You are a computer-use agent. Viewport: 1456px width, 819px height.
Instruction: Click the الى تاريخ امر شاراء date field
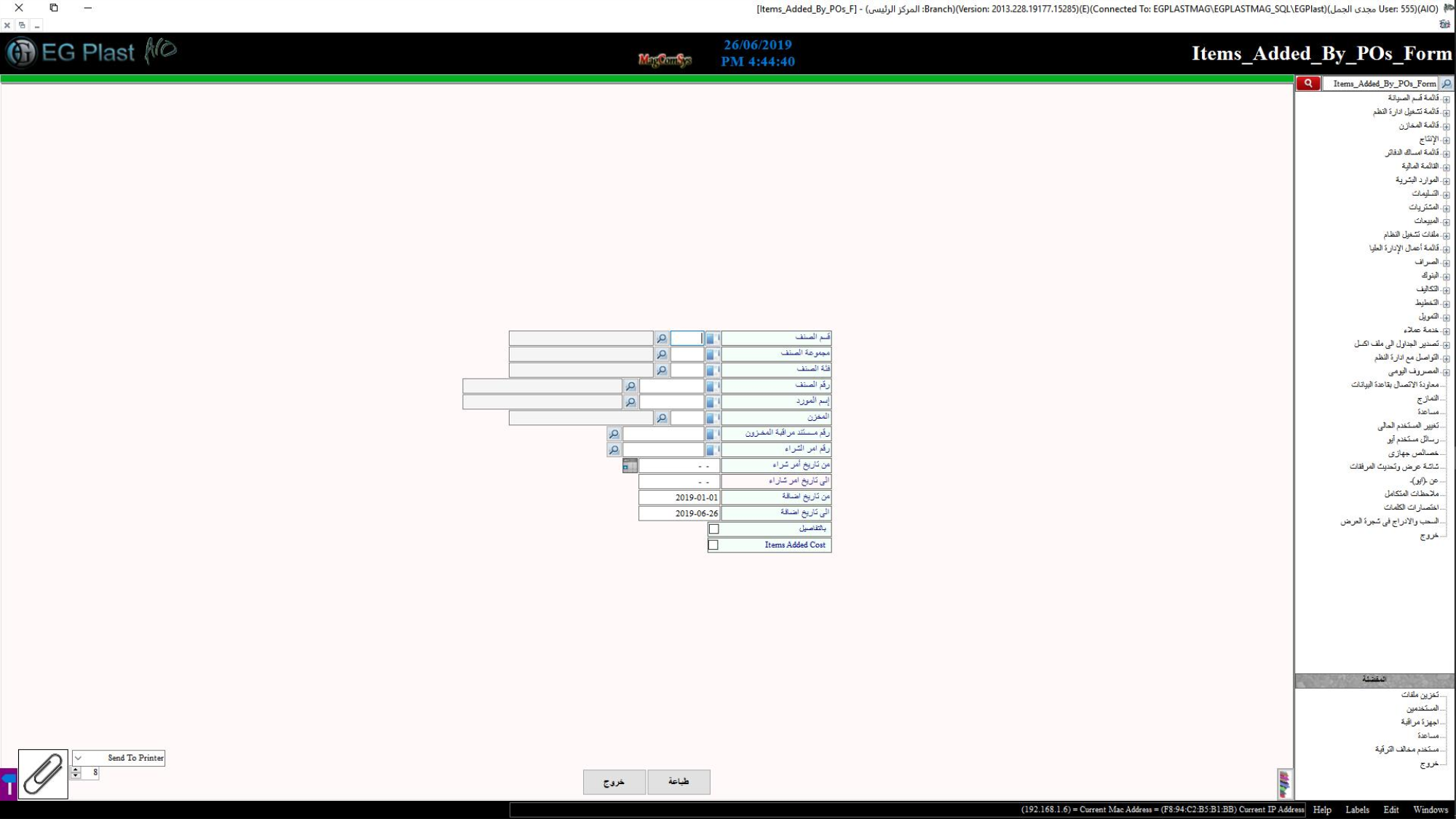[679, 482]
